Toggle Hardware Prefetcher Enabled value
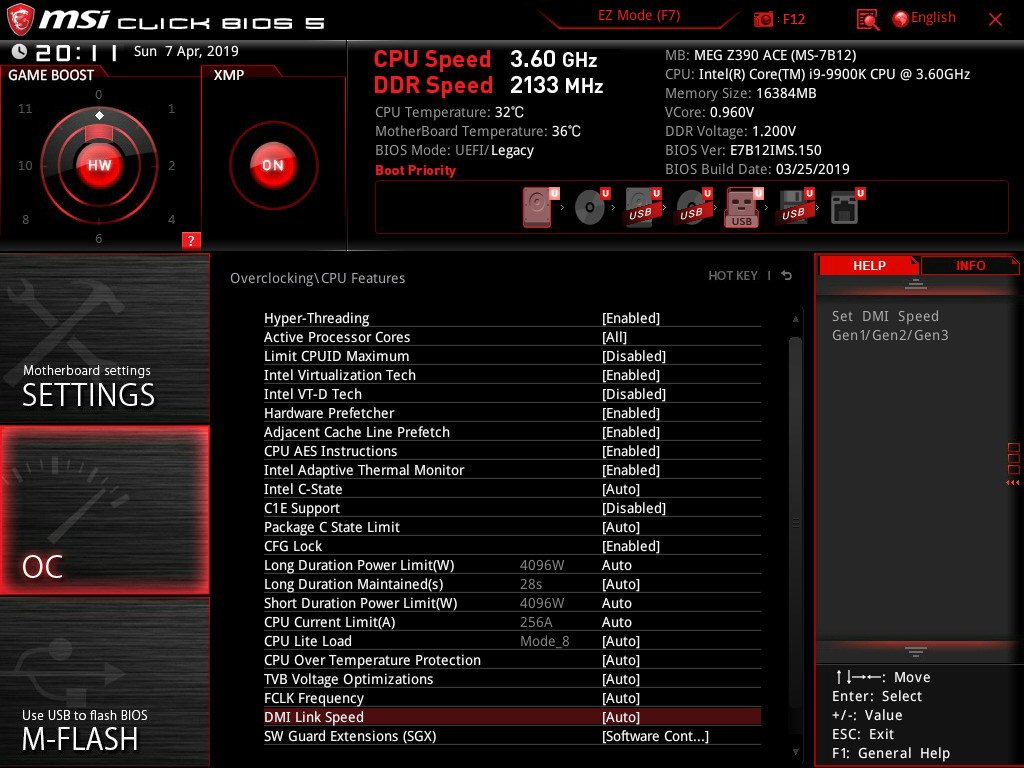This screenshot has width=1024, height=768. click(x=631, y=413)
